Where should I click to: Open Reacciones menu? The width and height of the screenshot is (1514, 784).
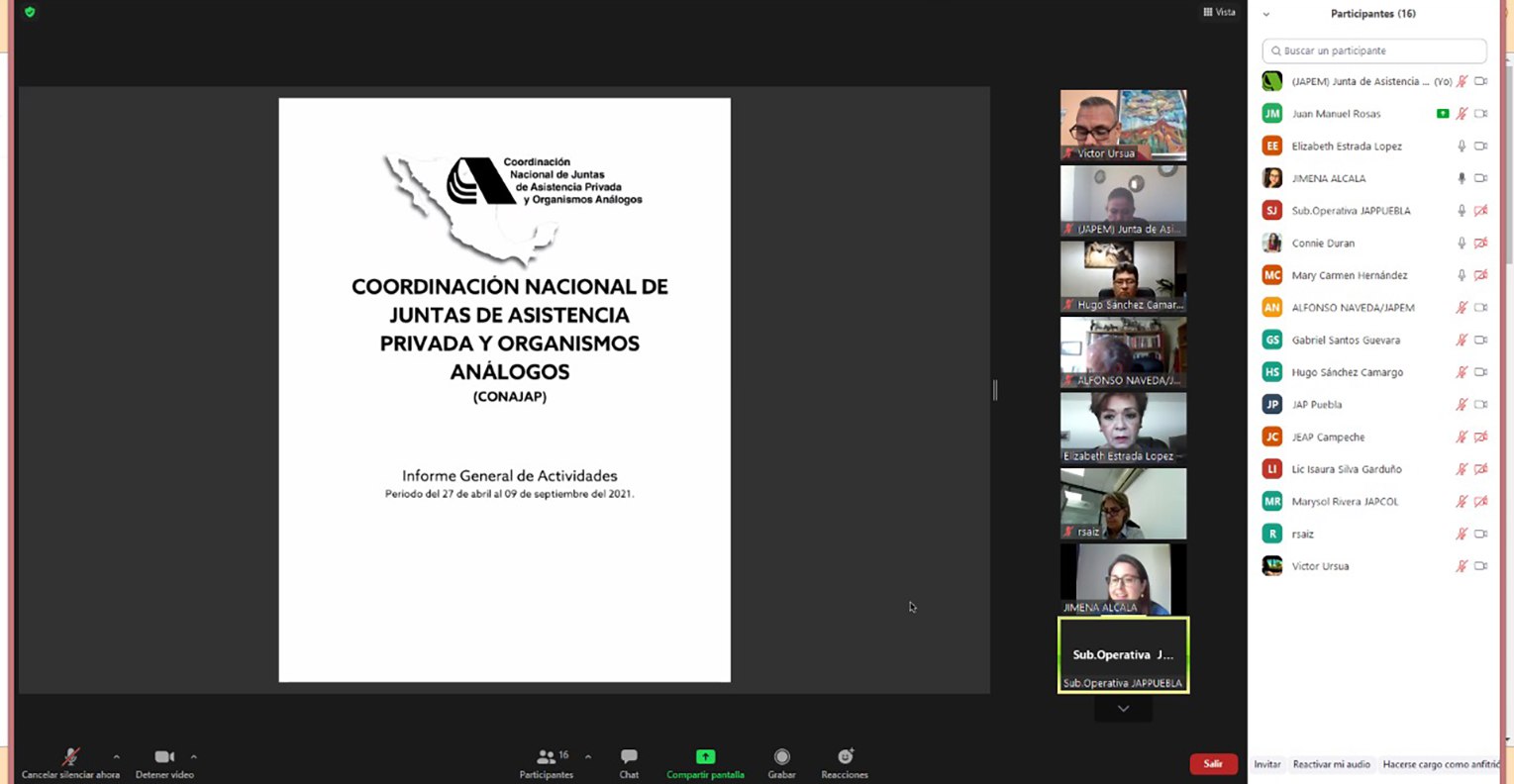[x=845, y=763]
